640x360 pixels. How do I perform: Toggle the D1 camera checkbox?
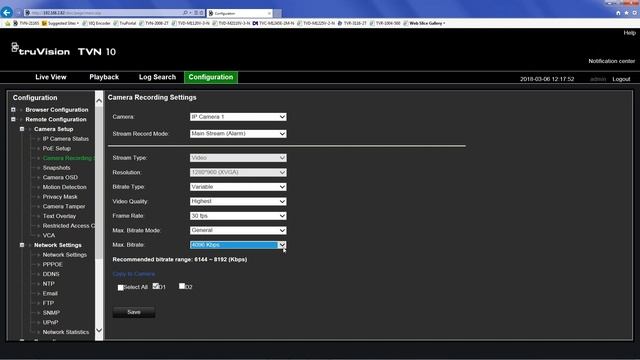click(x=156, y=286)
